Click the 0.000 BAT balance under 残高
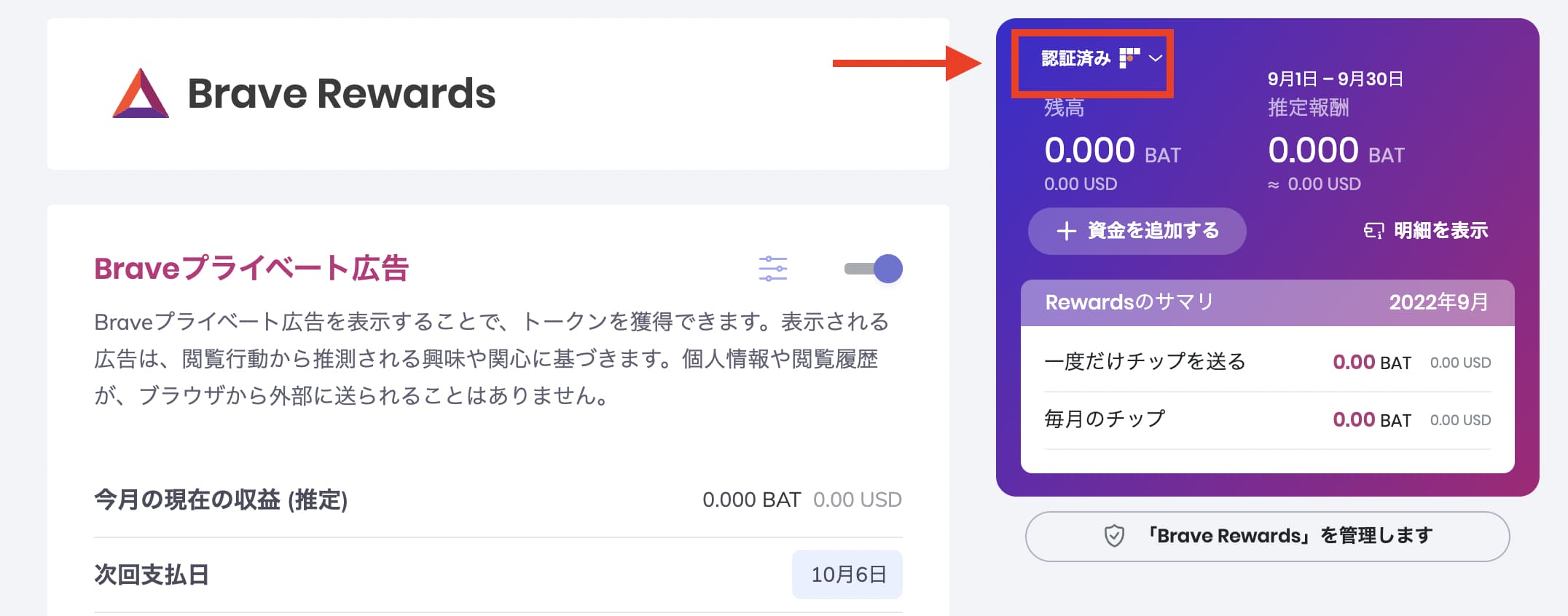 click(1112, 151)
